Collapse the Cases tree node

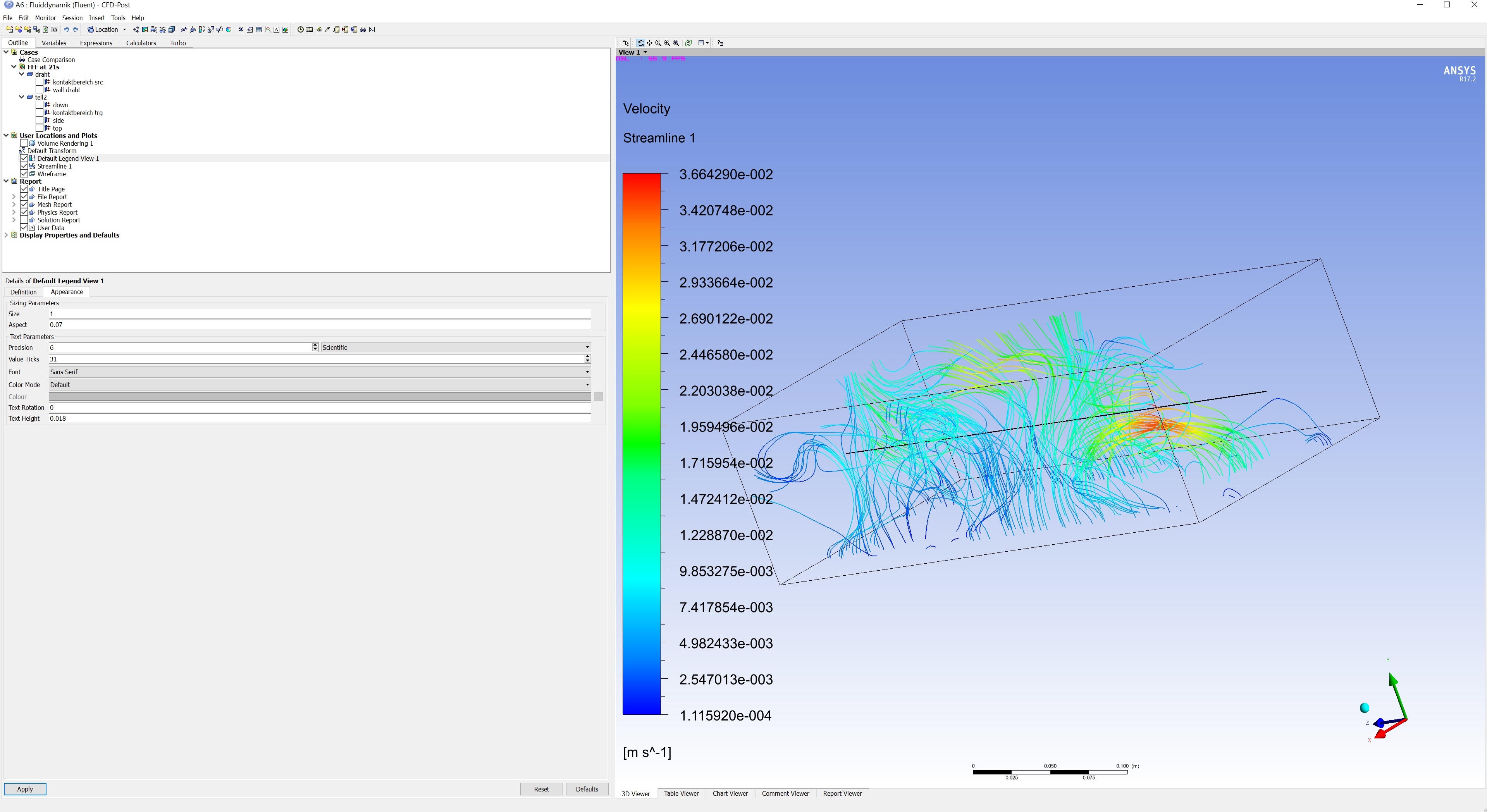click(6, 52)
